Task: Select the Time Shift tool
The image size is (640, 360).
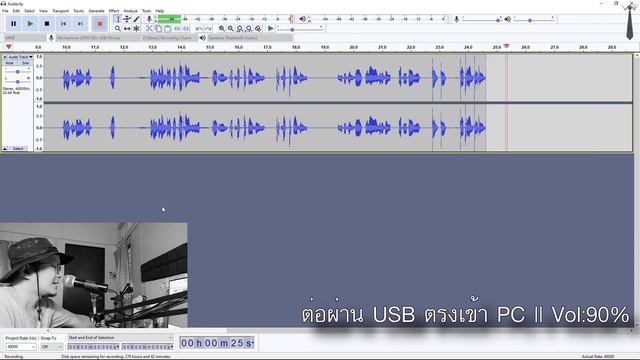Action: [x=127, y=29]
